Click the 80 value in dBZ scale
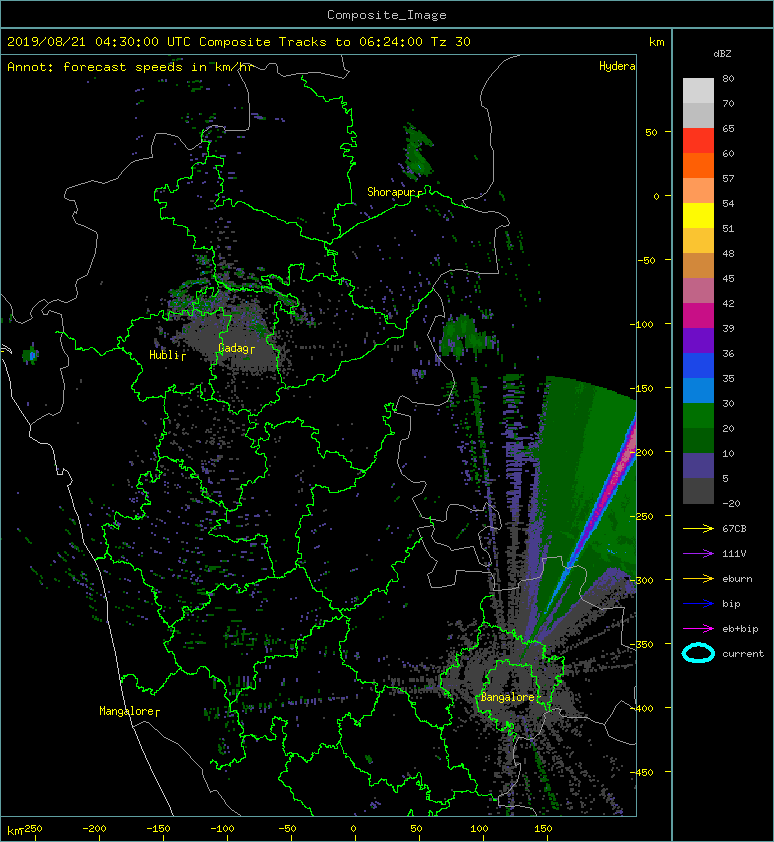 [728, 78]
